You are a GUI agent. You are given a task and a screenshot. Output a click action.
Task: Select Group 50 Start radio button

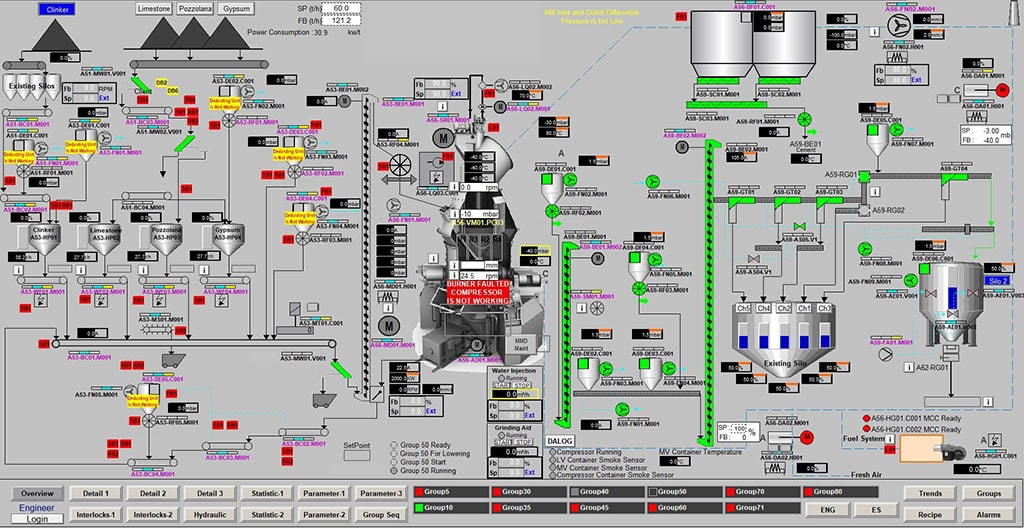tap(394, 462)
